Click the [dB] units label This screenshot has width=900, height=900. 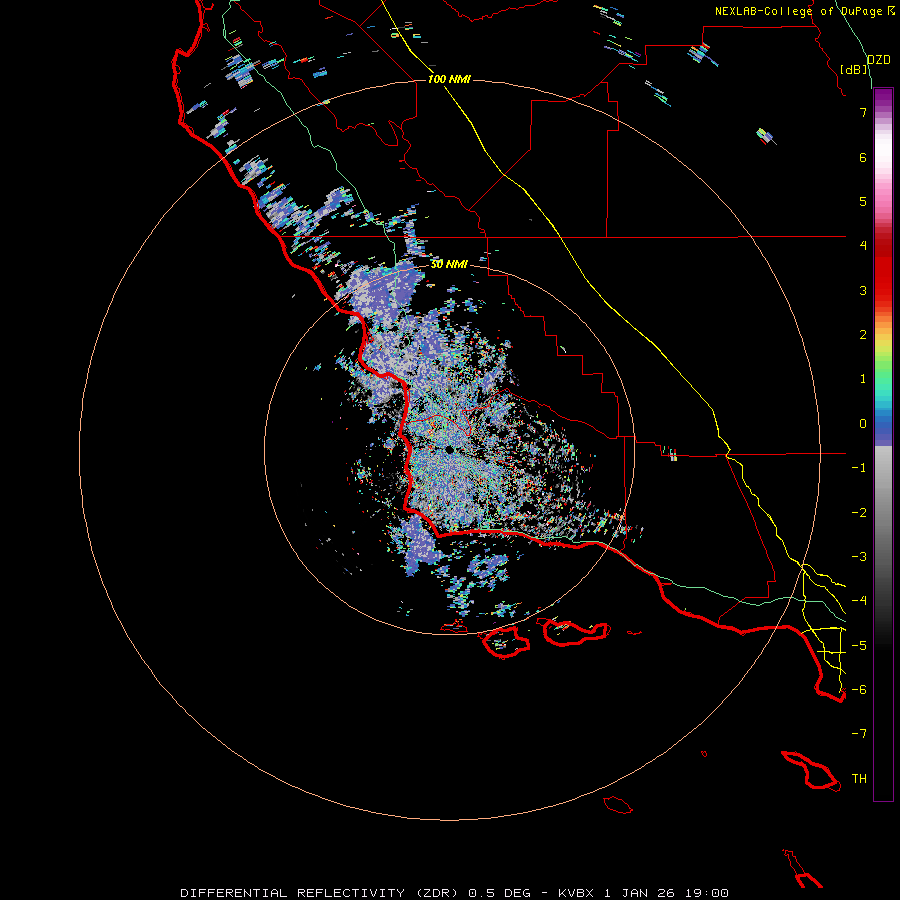pyautogui.click(x=854, y=69)
